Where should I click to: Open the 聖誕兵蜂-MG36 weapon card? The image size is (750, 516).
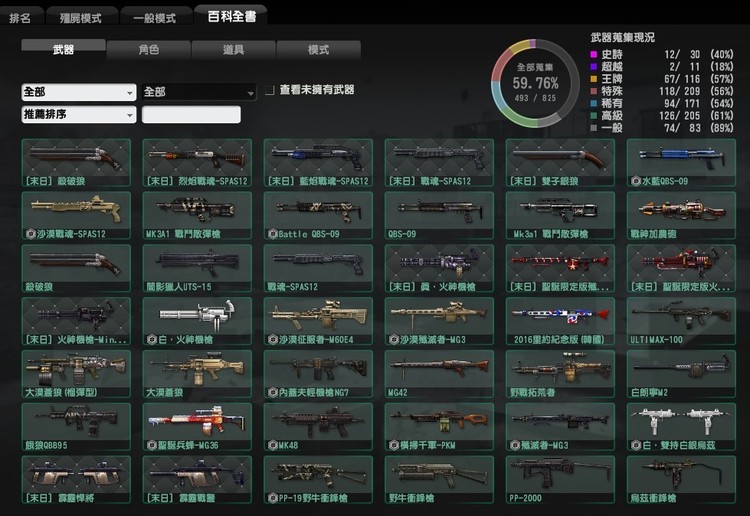click(197, 427)
